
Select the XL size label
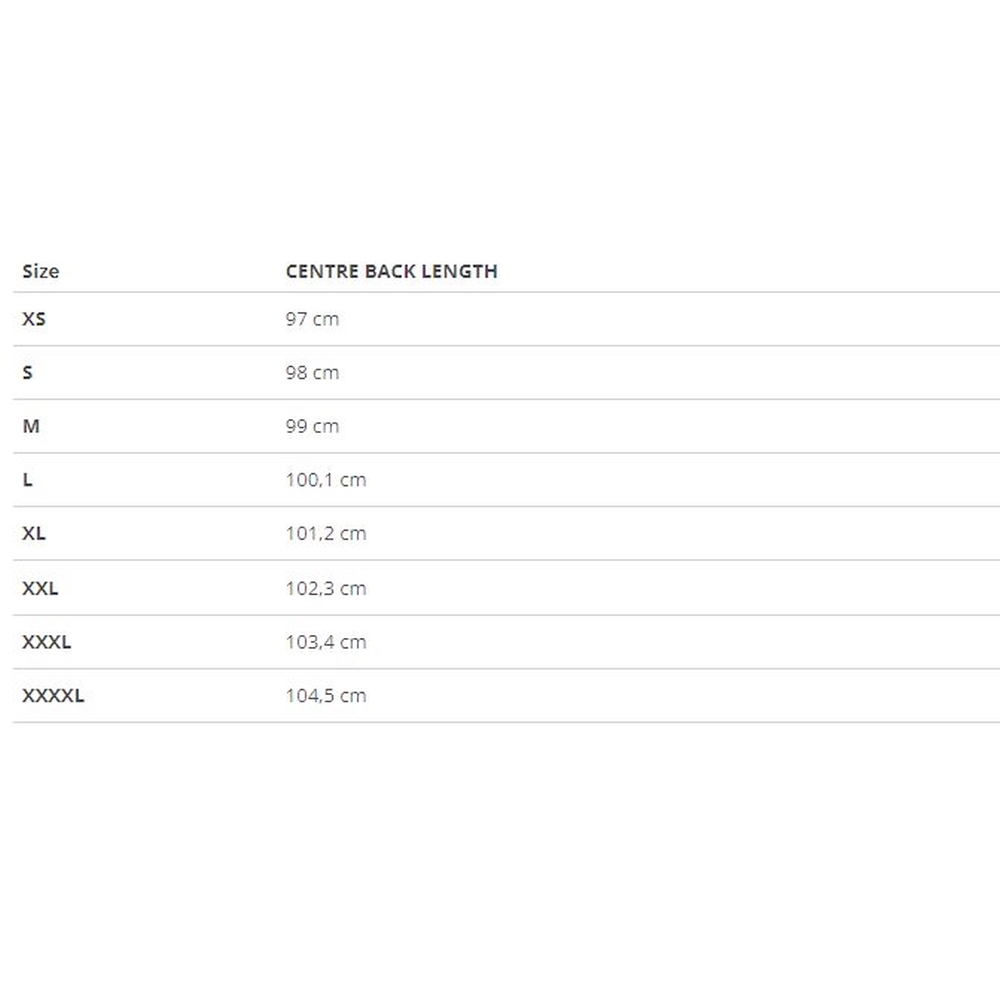pos(34,533)
